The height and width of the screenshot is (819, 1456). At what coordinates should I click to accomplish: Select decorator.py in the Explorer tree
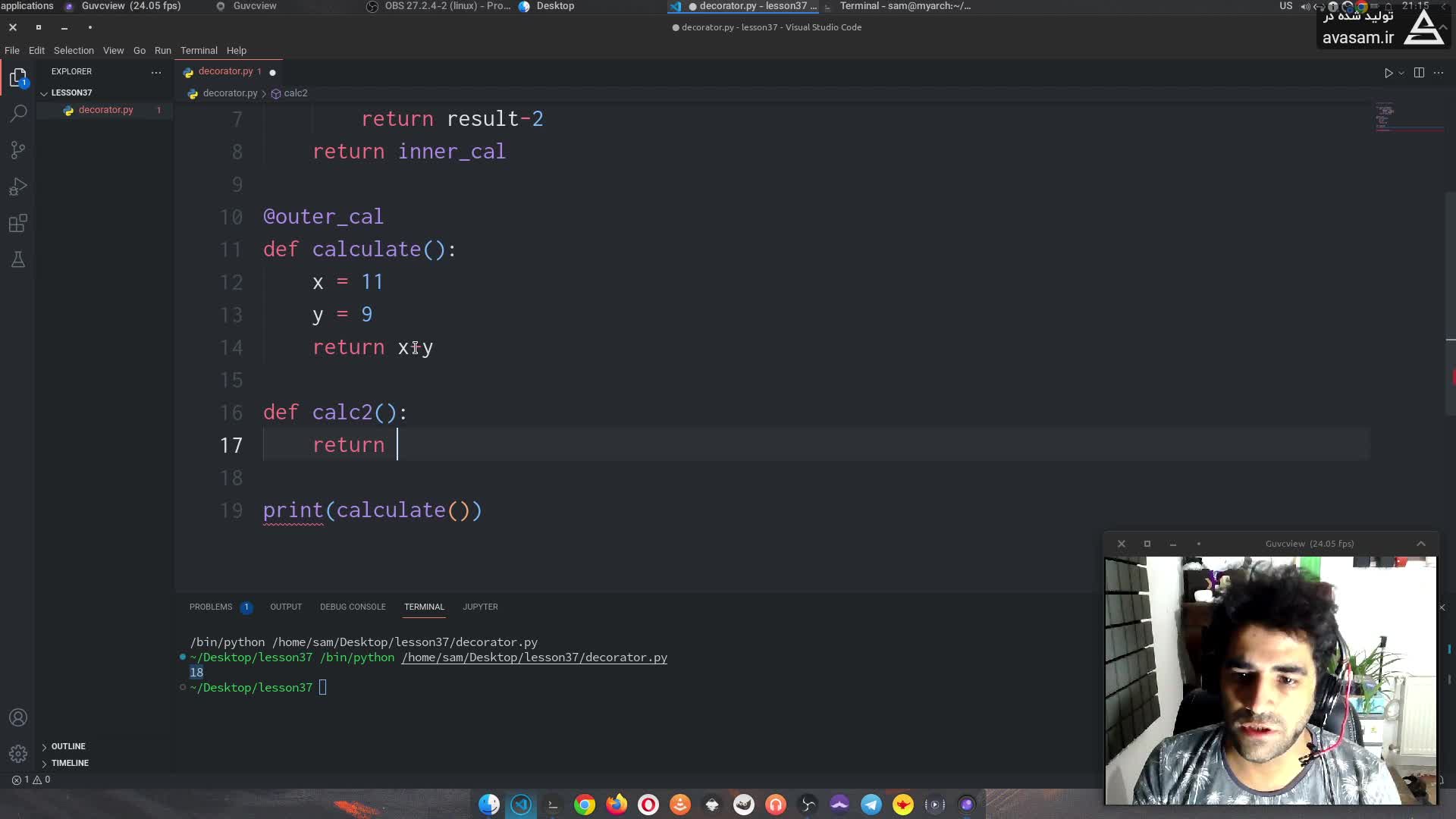[x=105, y=110]
